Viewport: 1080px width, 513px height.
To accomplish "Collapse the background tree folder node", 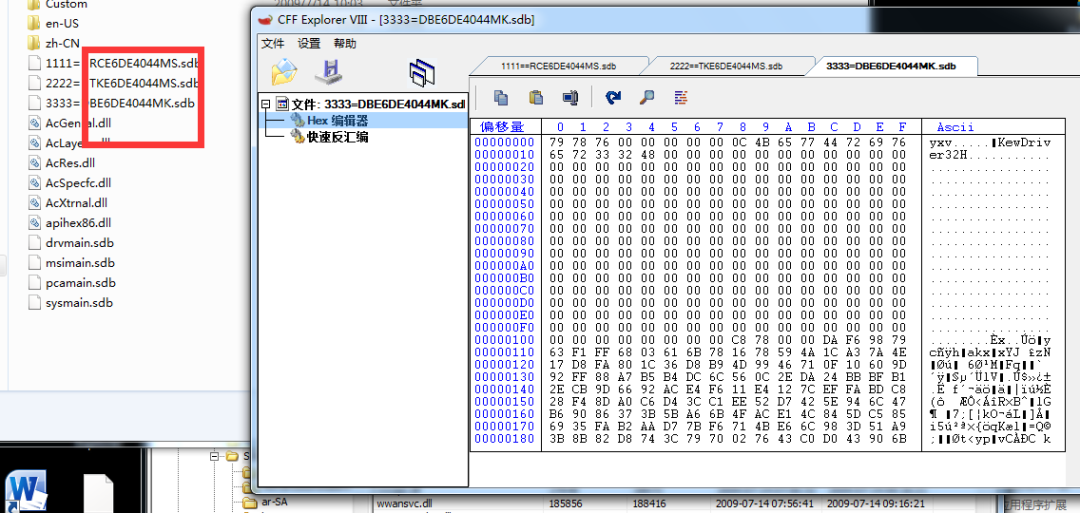I will tap(214, 457).
